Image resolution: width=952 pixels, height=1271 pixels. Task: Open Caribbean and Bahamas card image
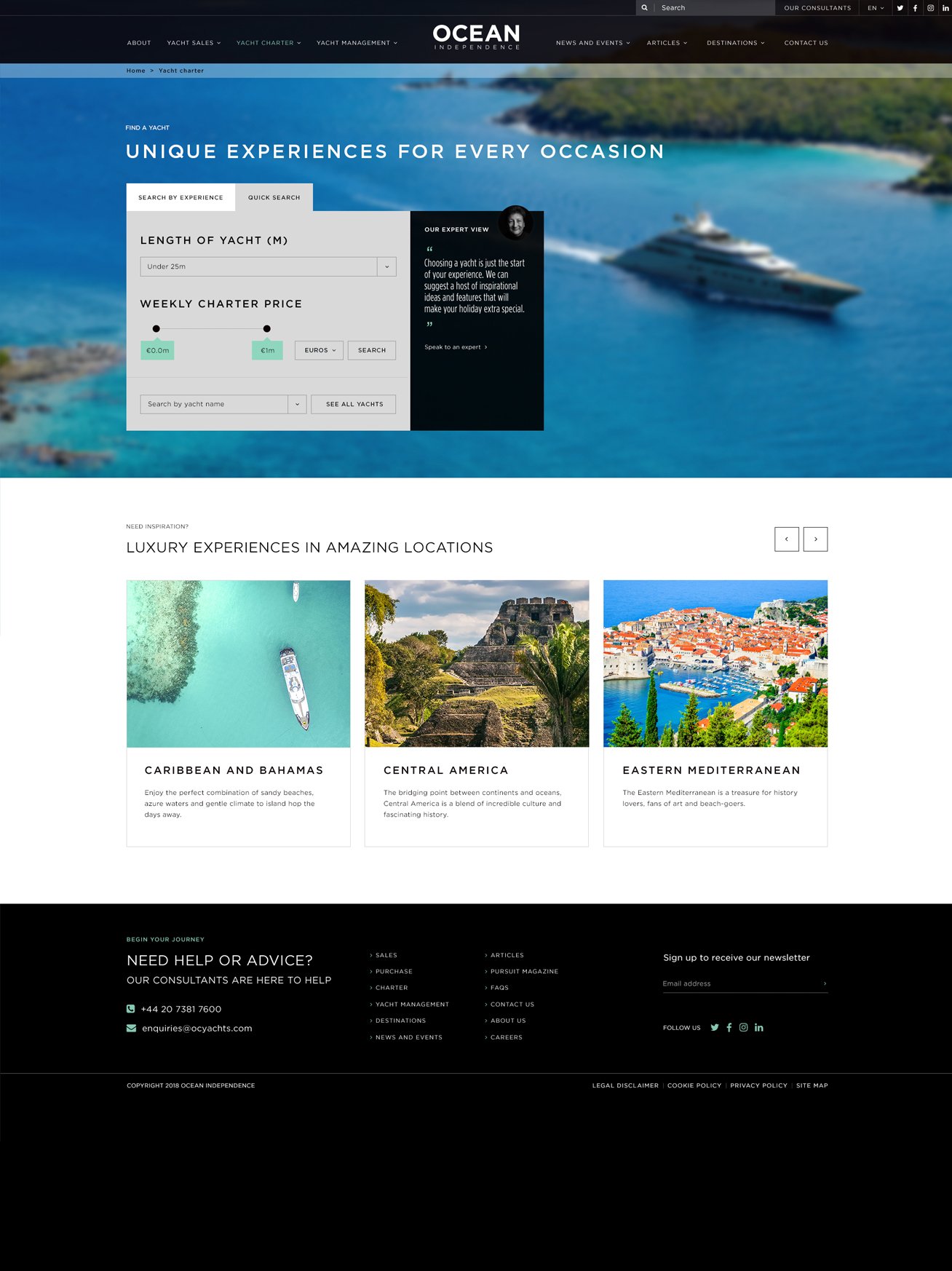tap(238, 663)
